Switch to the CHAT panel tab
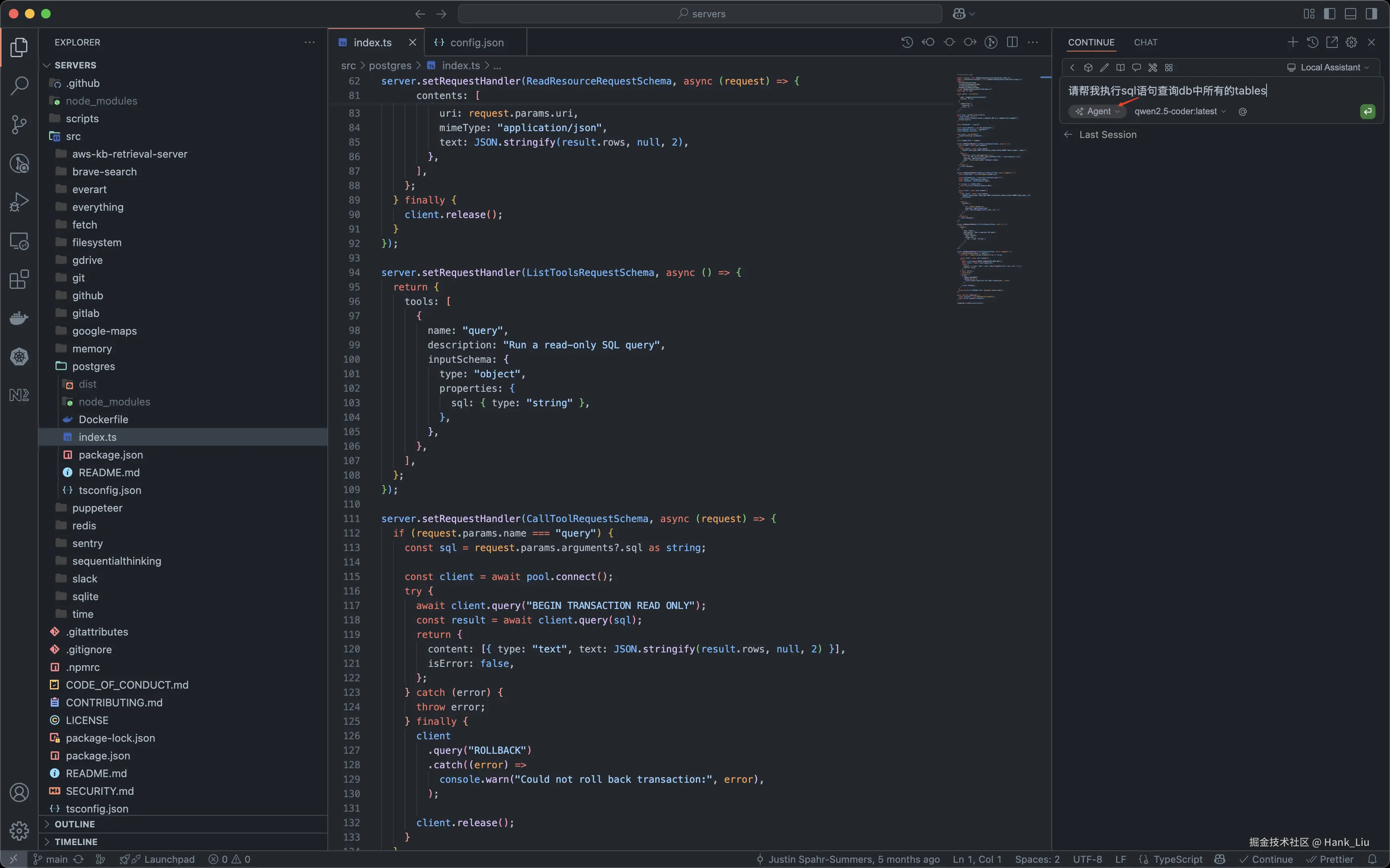Image resolution: width=1390 pixels, height=868 pixels. click(1145, 43)
